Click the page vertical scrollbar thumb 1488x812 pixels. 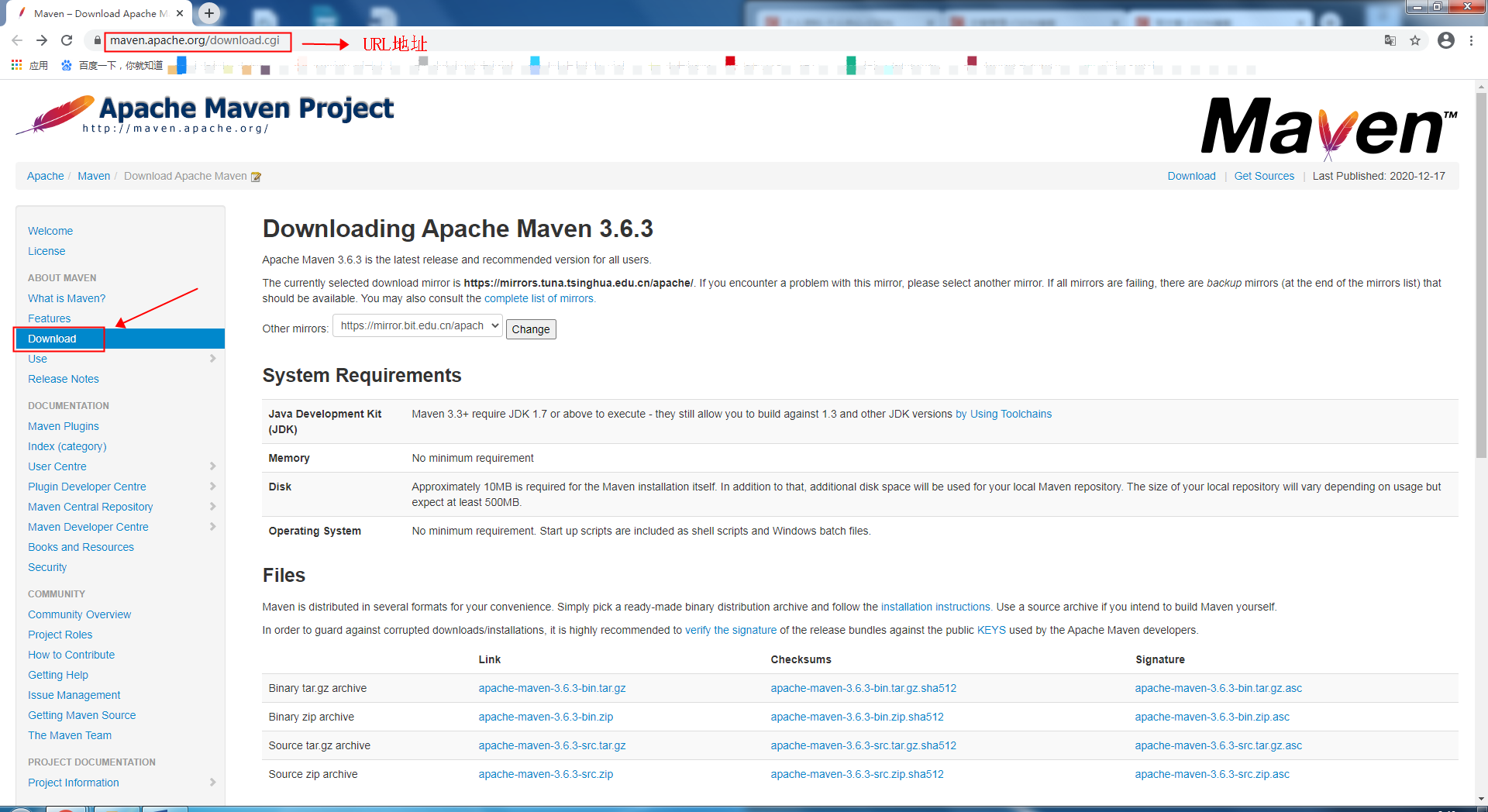(x=1481, y=275)
